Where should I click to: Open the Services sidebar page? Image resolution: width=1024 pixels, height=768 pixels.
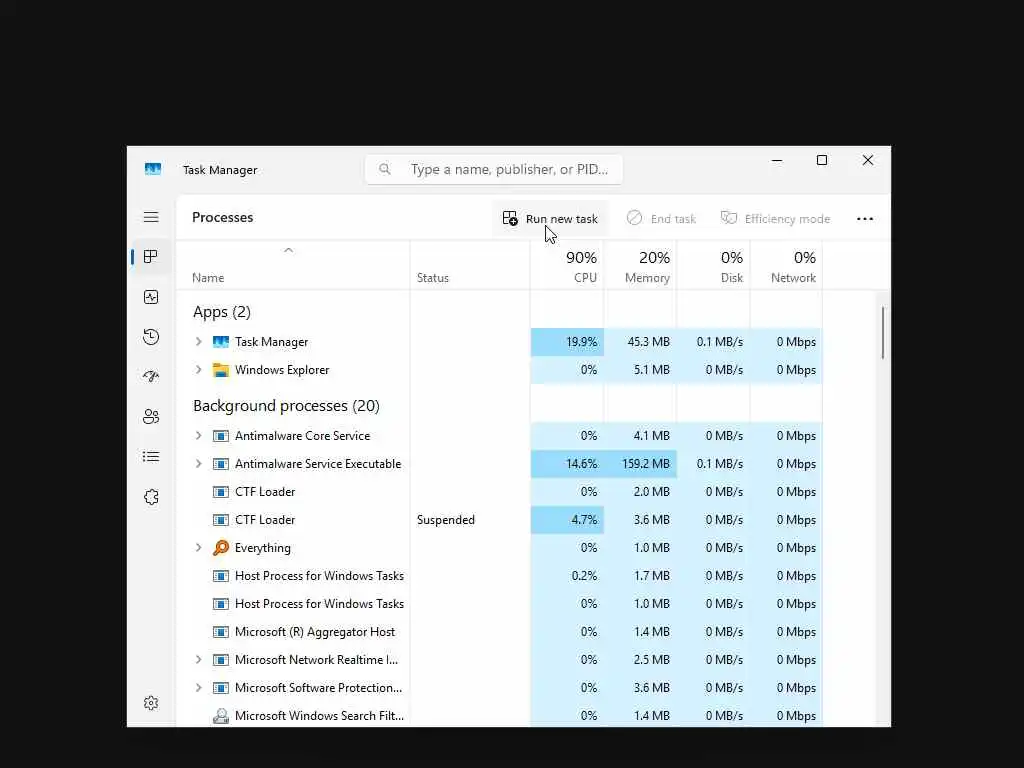click(x=151, y=497)
